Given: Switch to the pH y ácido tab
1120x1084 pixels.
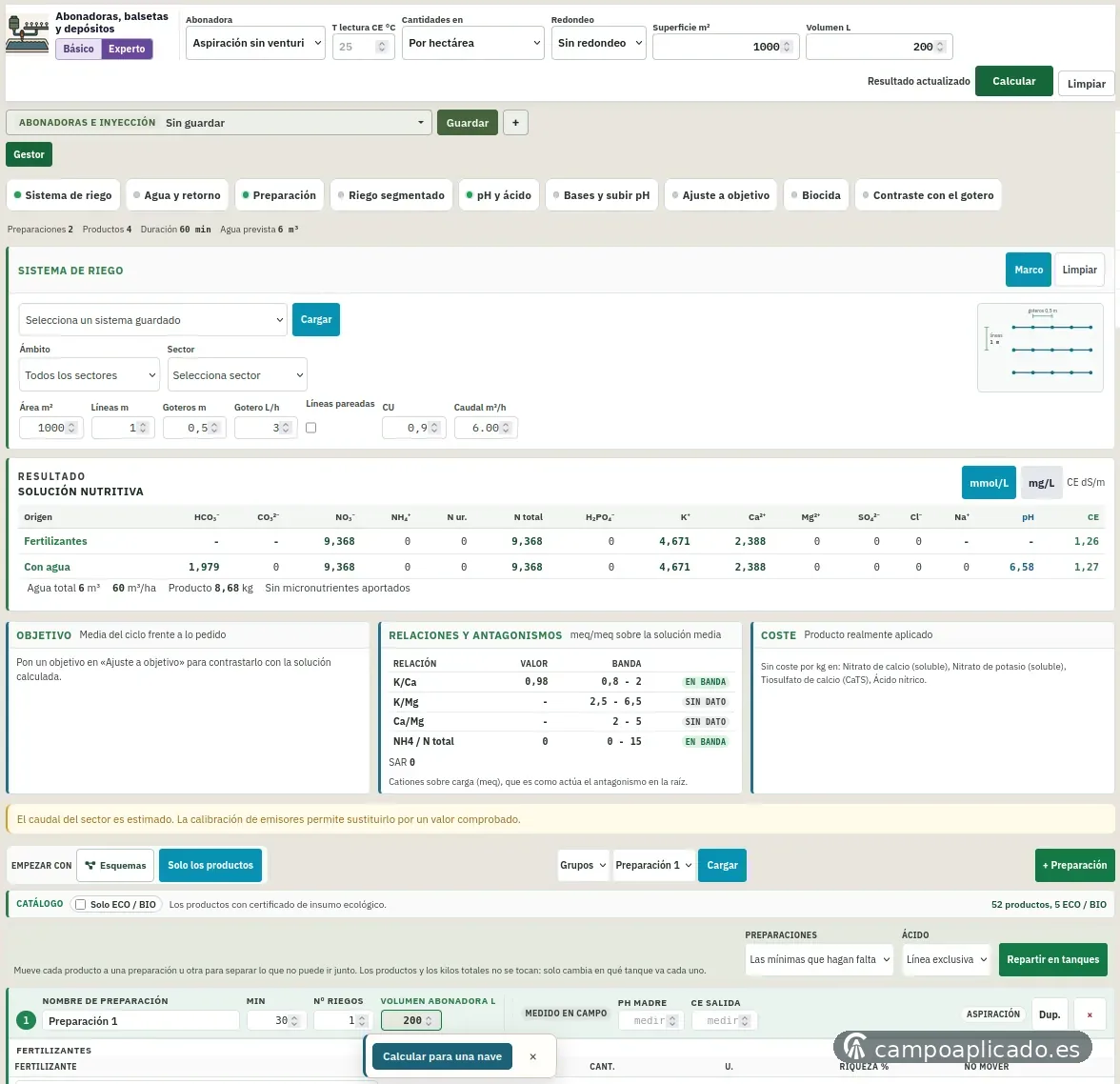Looking at the screenshot, I should click(499, 195).
